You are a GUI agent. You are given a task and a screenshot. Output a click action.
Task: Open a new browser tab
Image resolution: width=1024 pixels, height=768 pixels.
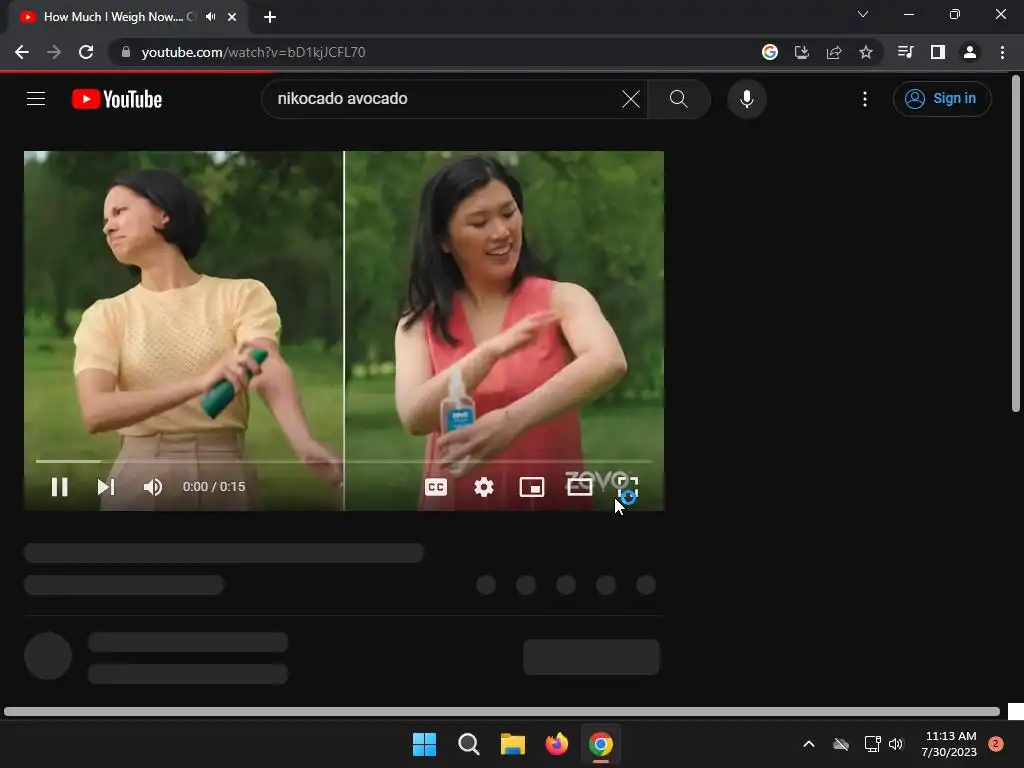(x=270, y=17)
